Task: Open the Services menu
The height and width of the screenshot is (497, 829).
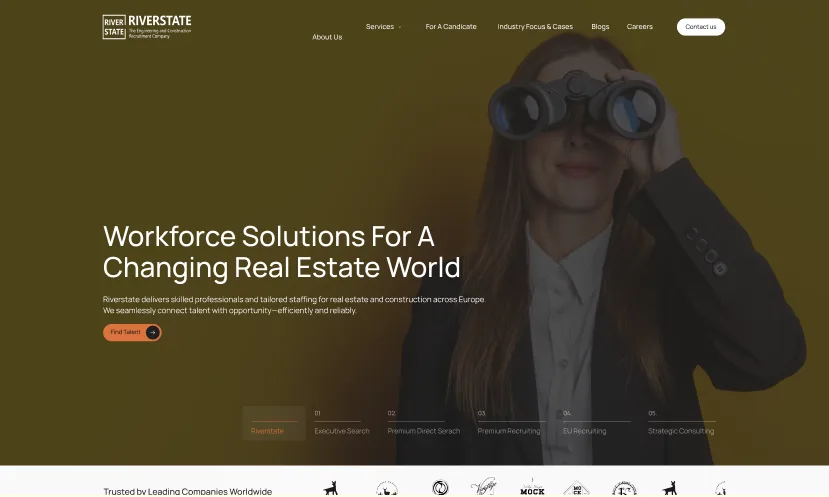Action: tap(380, 26)
